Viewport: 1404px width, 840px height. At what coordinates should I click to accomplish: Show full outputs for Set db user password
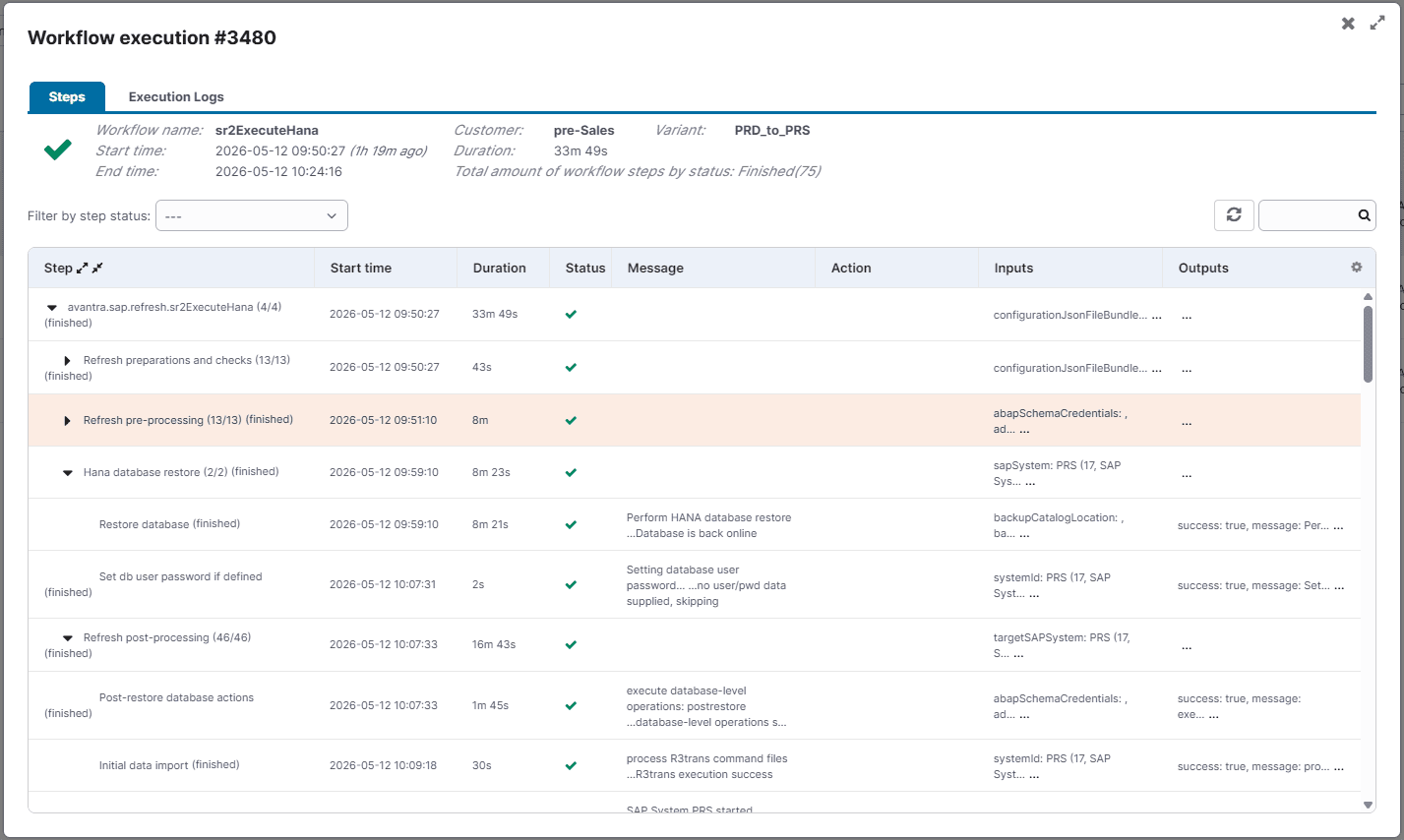click(1339, 586)
